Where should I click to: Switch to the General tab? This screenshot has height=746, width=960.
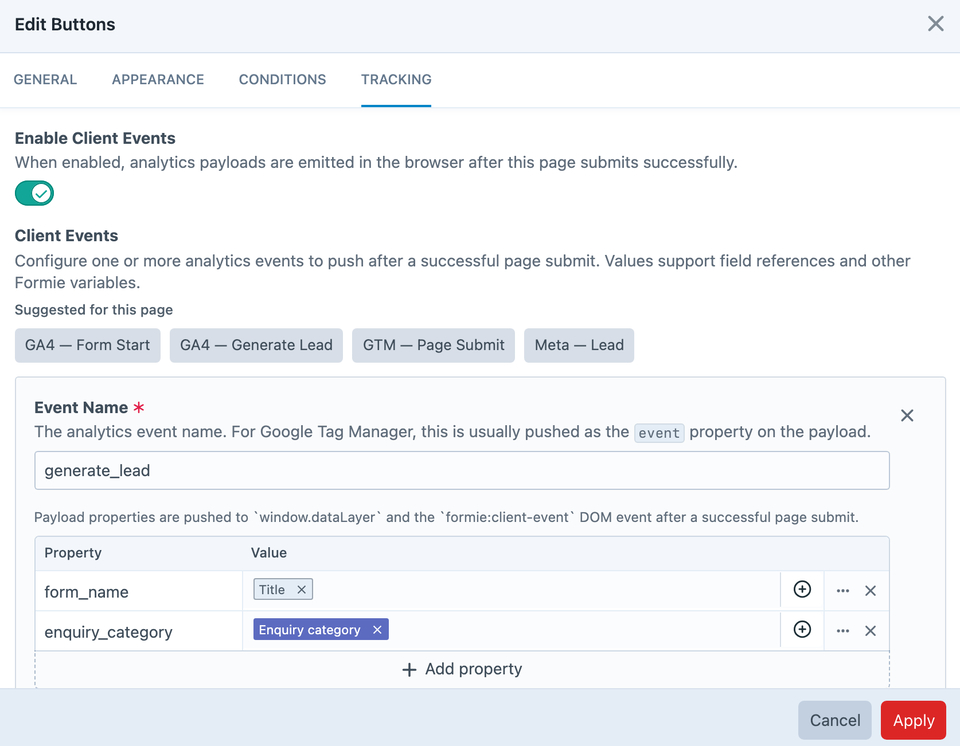point(45,80)
